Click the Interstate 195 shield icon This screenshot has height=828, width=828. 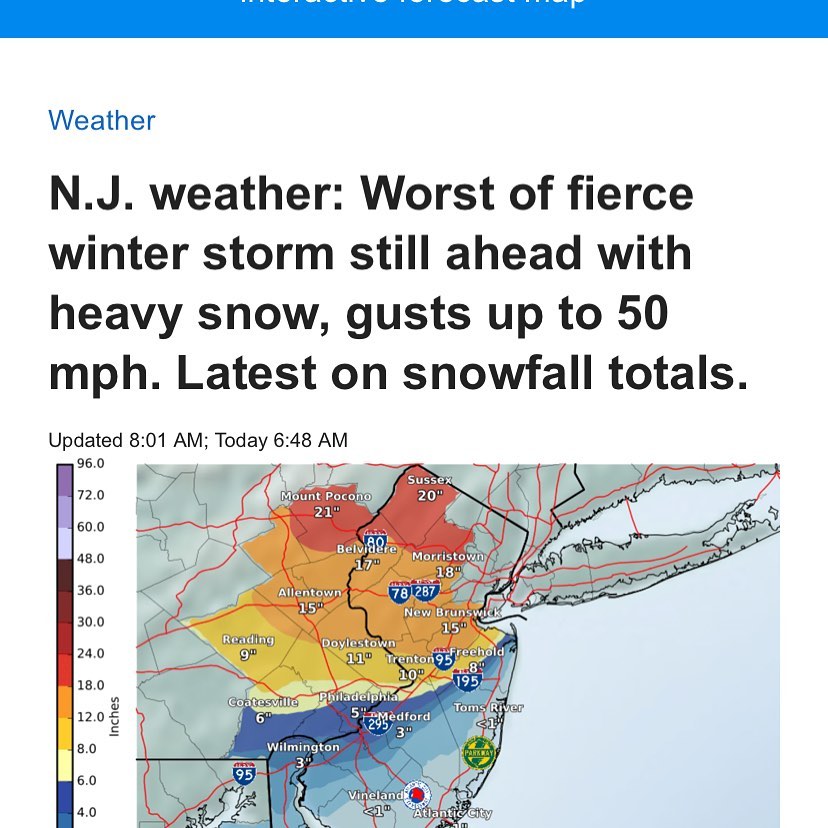(467, 681)
